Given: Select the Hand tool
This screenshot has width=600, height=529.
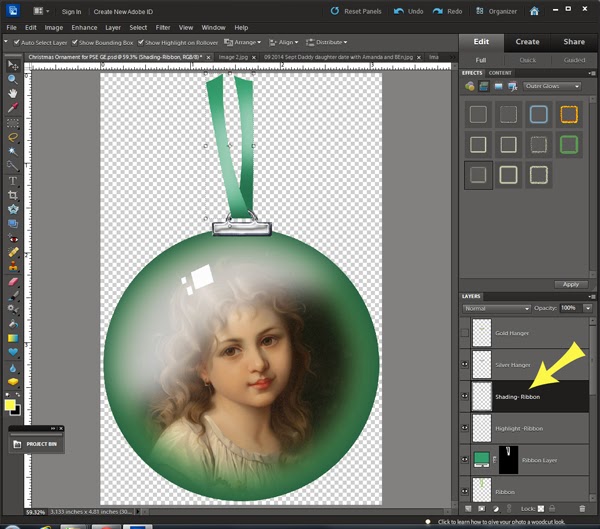Looking at the screenshot, I should [12, 92].
